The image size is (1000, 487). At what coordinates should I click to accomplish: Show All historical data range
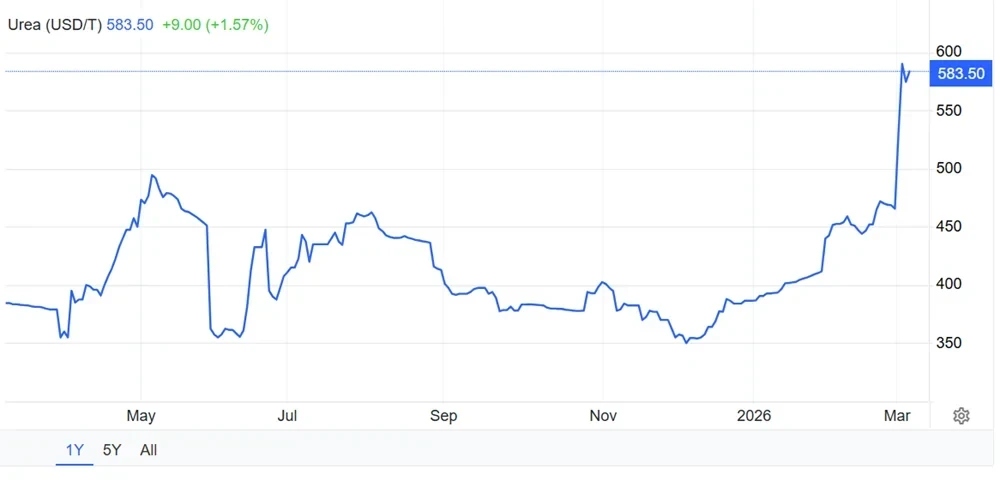149,451
